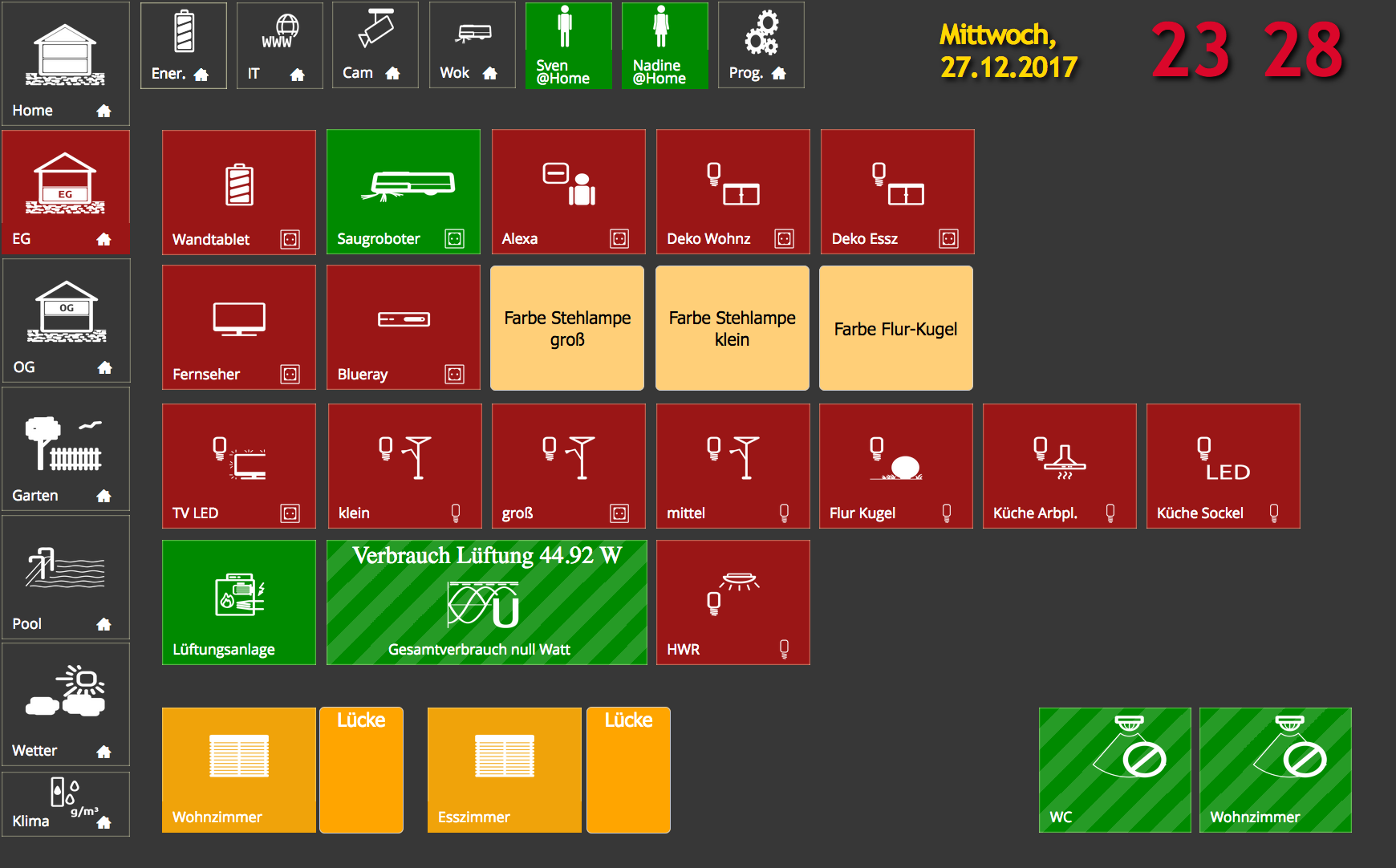The width and height of the screenshot is (1396, 868).
Task: Toggle the Fernseher power outlet
Action: click(x=238, y=327)
